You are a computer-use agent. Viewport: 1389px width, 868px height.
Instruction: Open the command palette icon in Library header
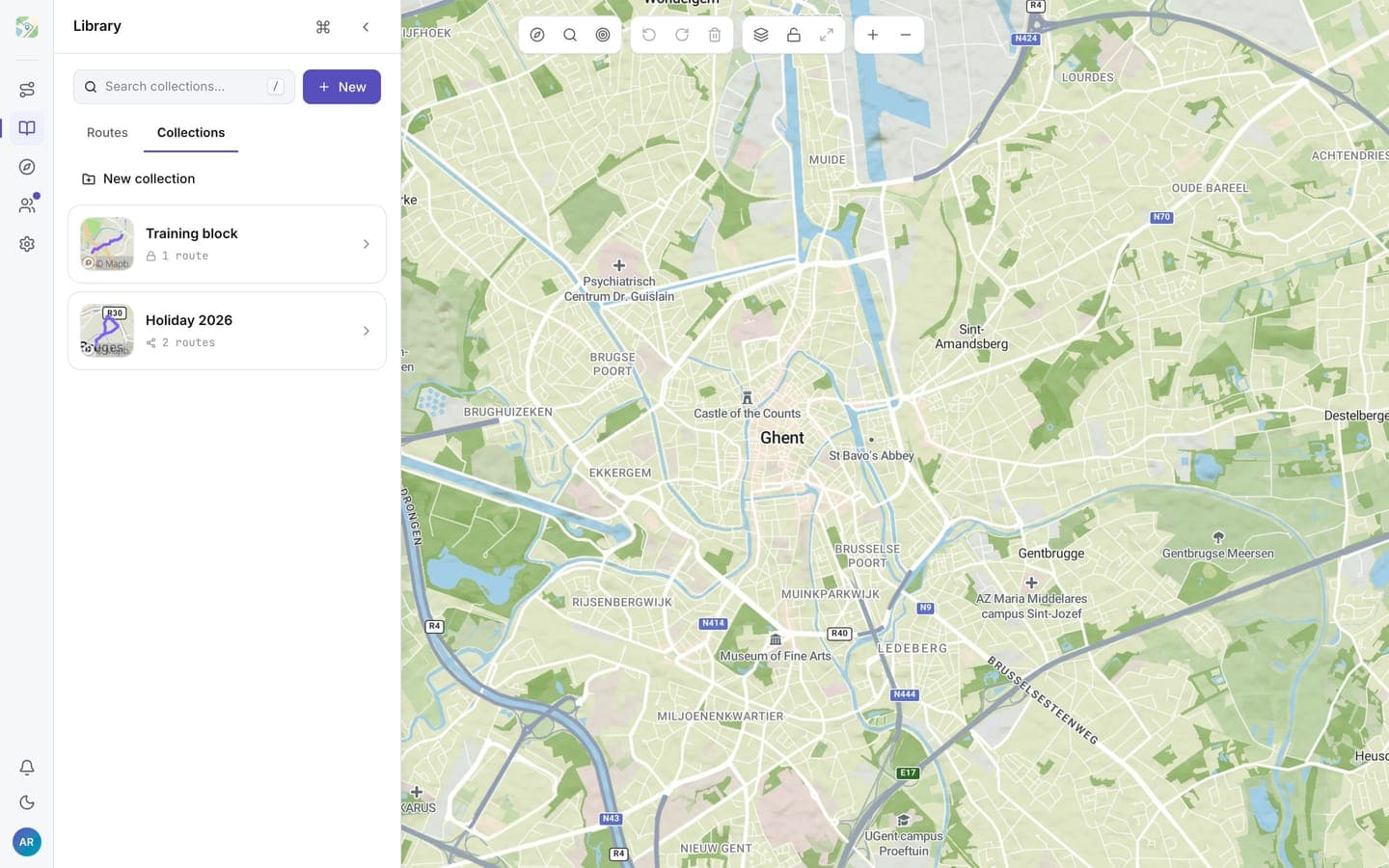pos(323,27)
